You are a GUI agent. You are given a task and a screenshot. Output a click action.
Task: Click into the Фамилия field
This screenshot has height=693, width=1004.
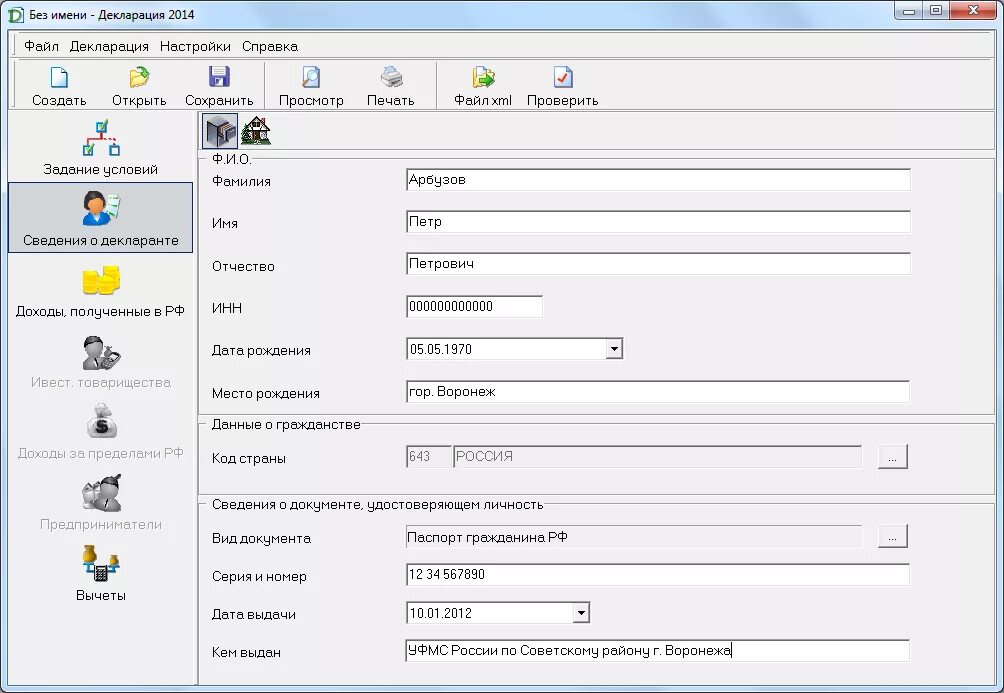658,179
